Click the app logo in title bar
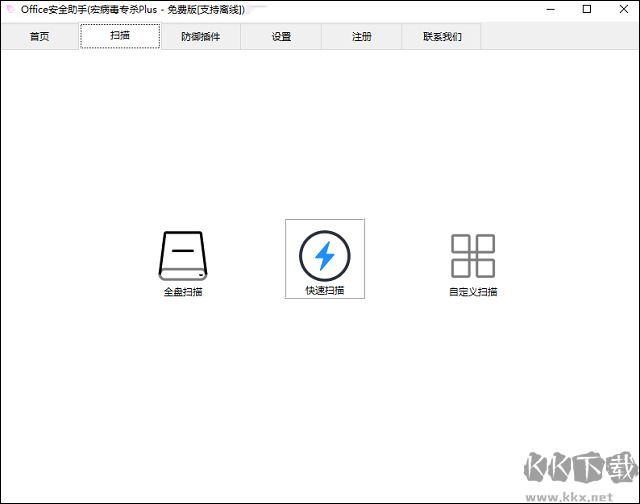Screen dimensions: 640x504 pos(10,9)
